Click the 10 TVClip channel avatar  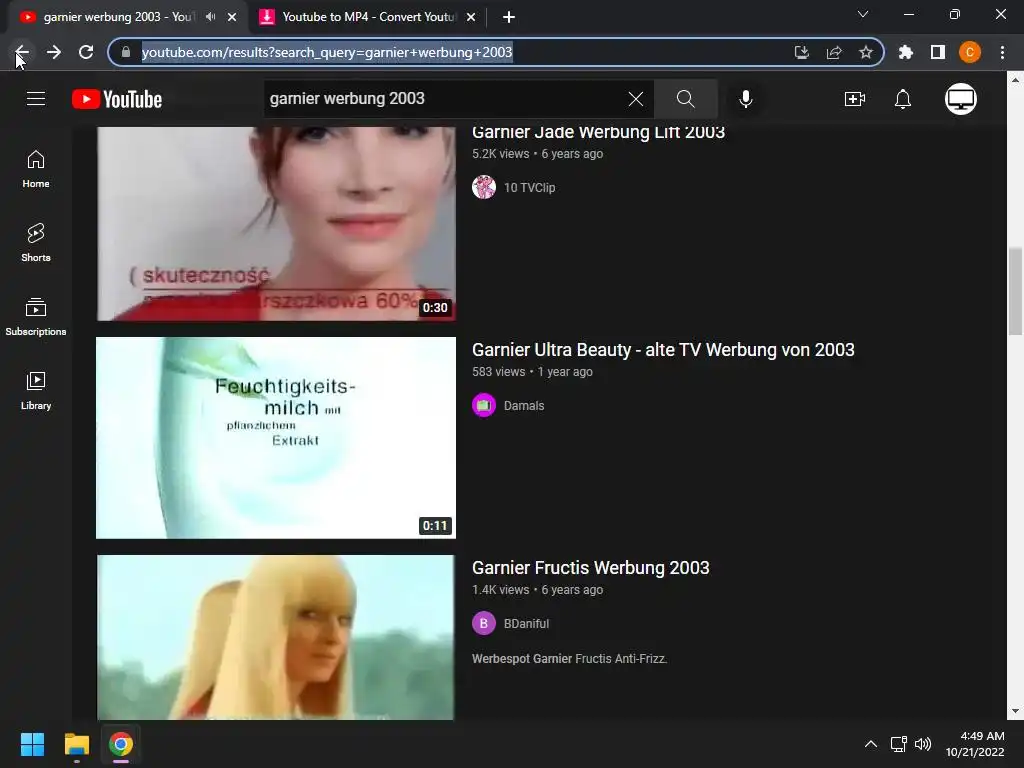click(484, 187)
